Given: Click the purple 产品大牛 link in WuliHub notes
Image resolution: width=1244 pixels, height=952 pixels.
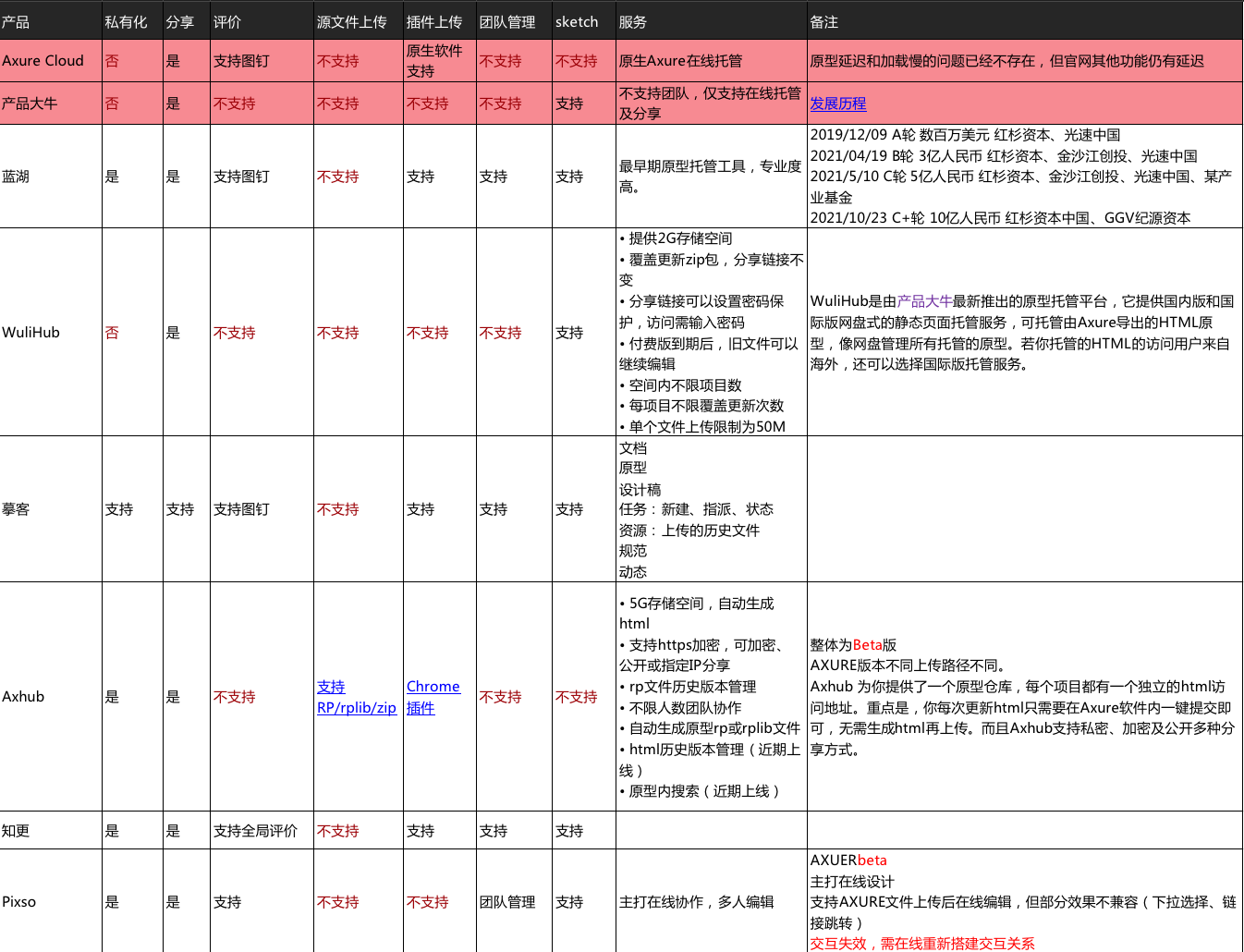Looking at the screenshot, I should click(x=924, y=301).
